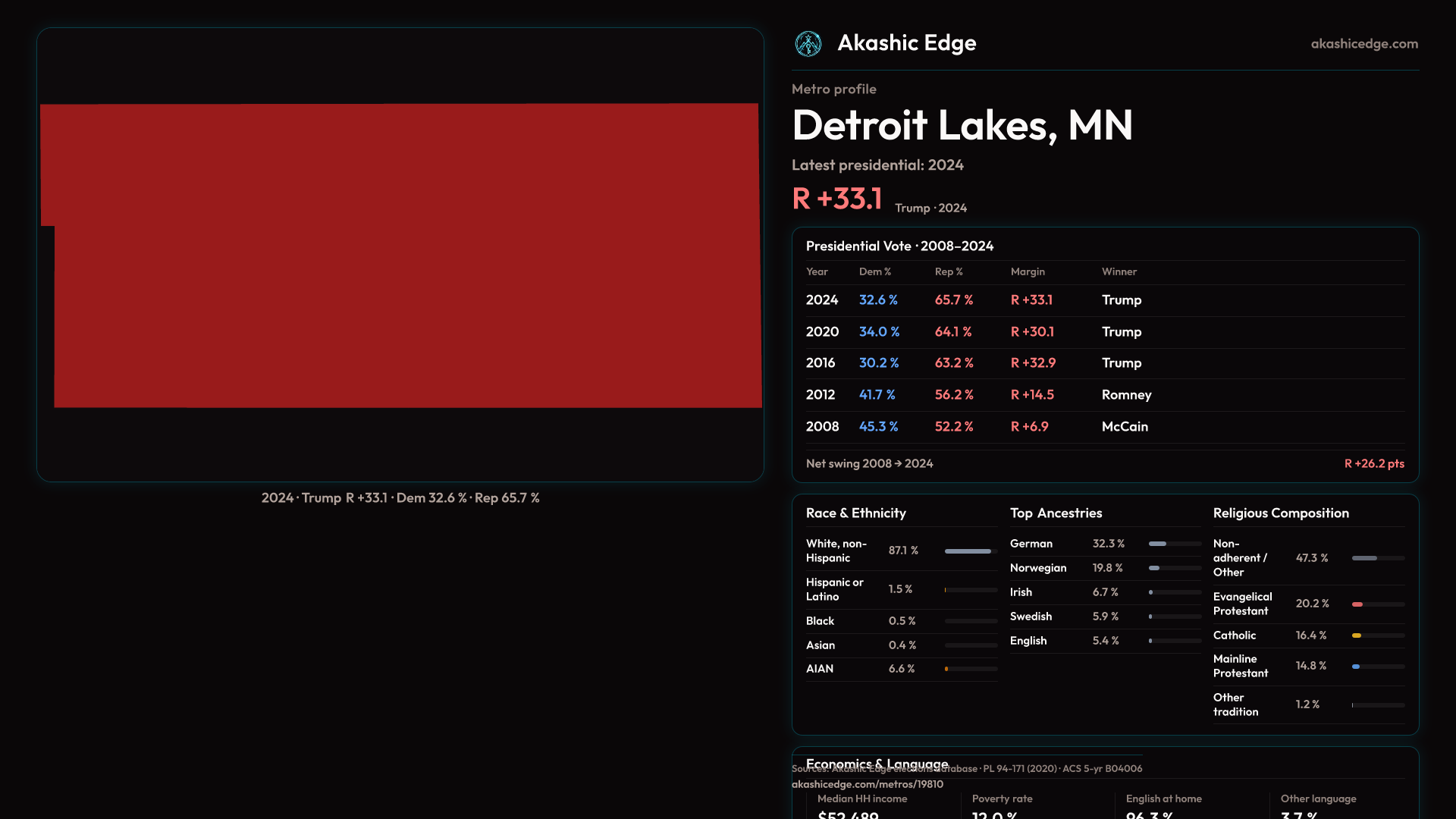Screen dimensions: 1456x819
Task: Click the Evangelical Protestant red bar
Action: click(1357, 604)
